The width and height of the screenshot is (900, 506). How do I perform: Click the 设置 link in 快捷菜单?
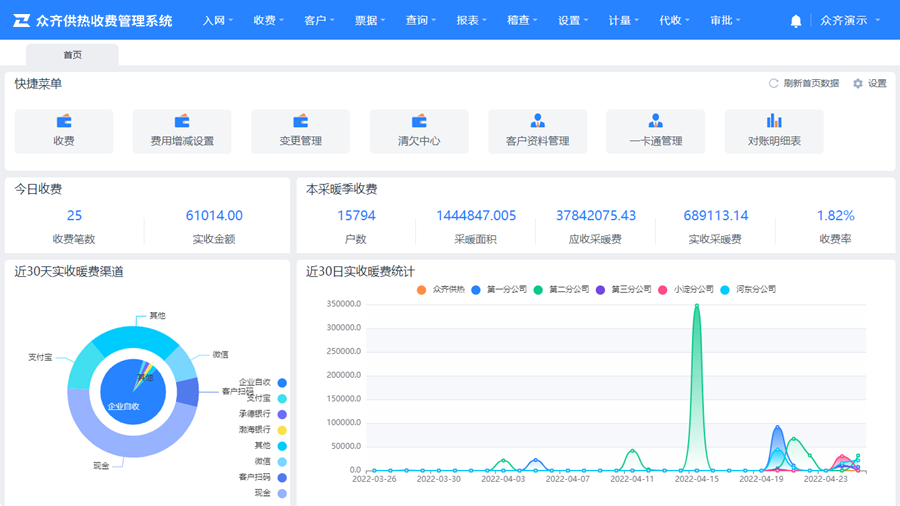click(876, 84)
